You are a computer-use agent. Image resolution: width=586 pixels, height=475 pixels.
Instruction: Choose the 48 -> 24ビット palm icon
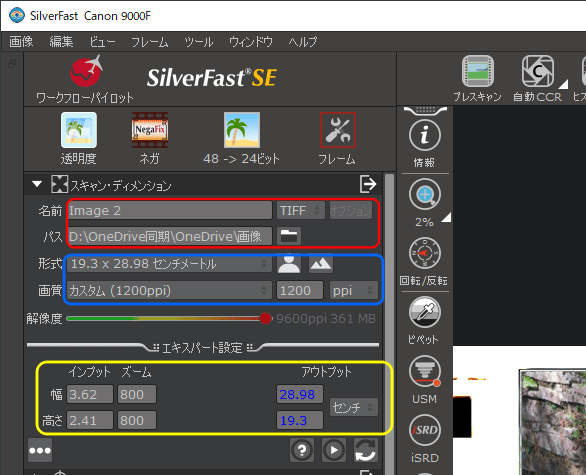pyautogui.click(x=242, y=130)
